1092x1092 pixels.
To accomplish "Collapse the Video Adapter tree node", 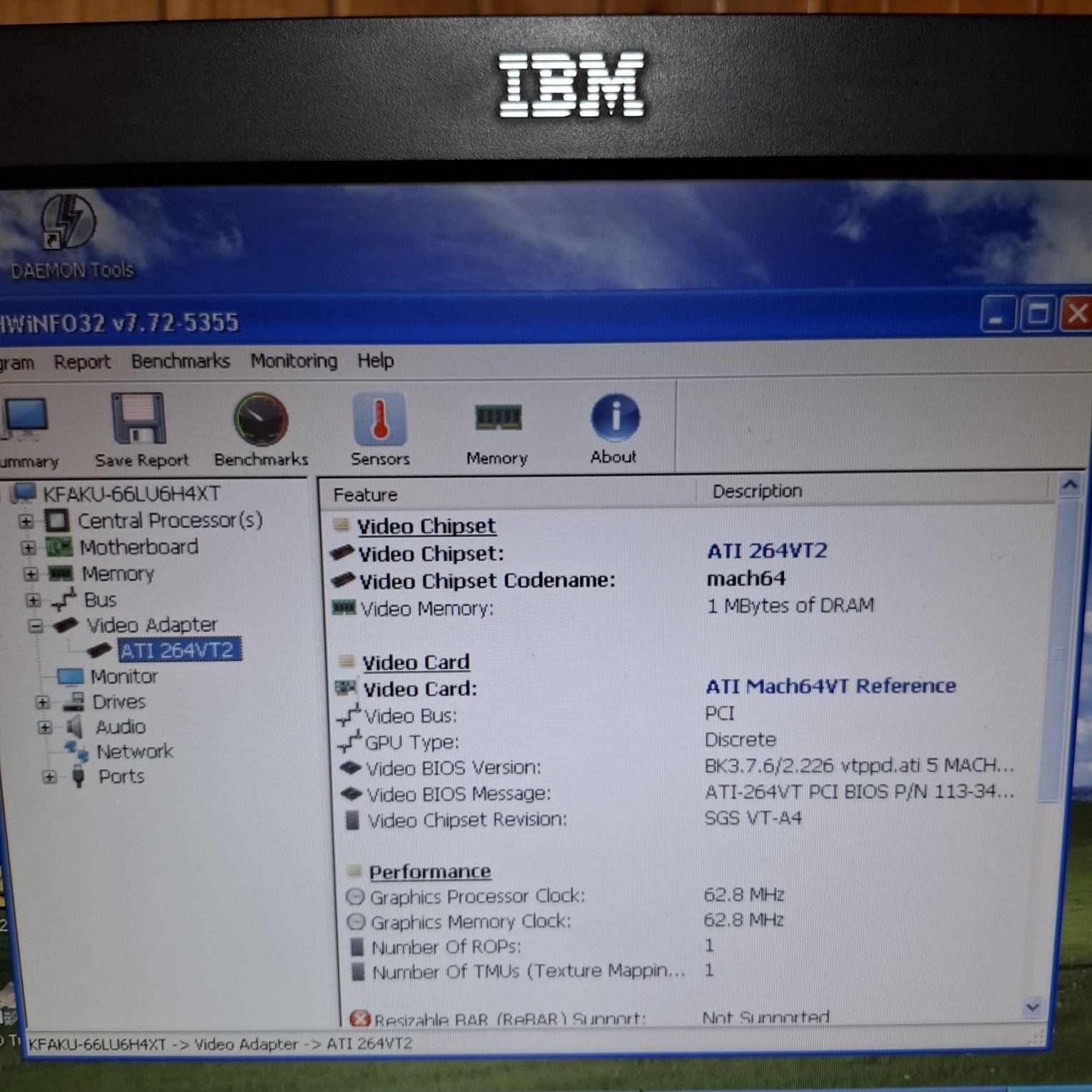I will click(x=35, y=626).
